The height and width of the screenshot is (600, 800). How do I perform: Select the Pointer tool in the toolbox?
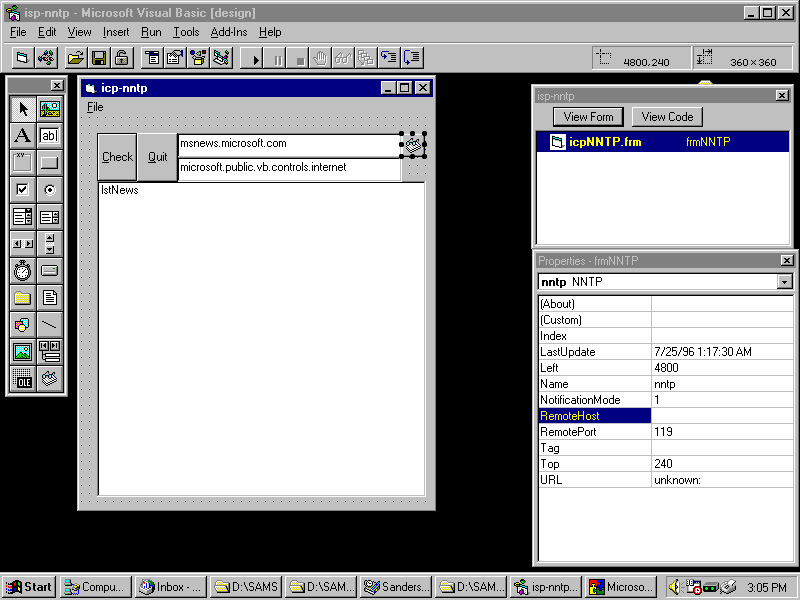coord(22,109)
